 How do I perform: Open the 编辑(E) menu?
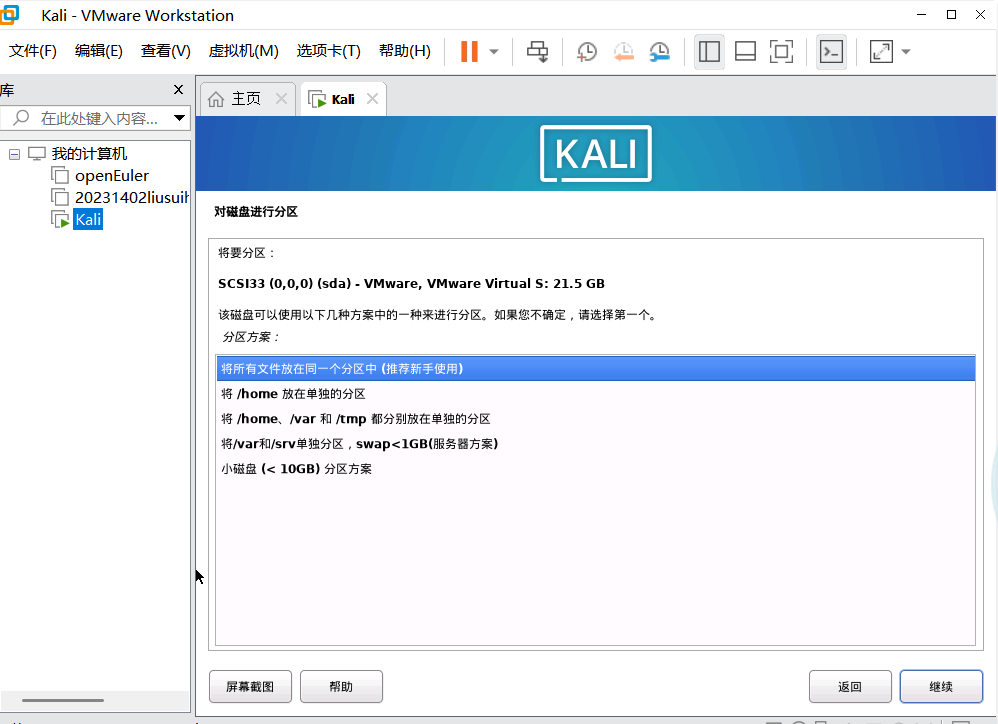pos(99,51)
